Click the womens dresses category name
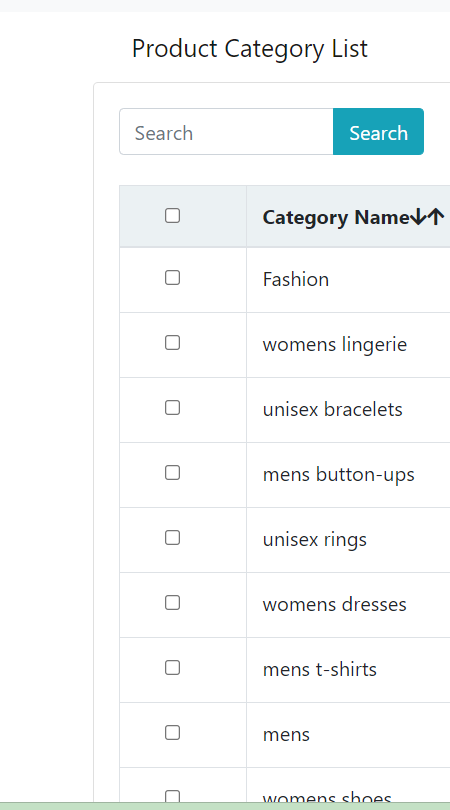Image resolution: width=450 pixels, height=810 pixels. pyautogui.click(x=334, y=605)
